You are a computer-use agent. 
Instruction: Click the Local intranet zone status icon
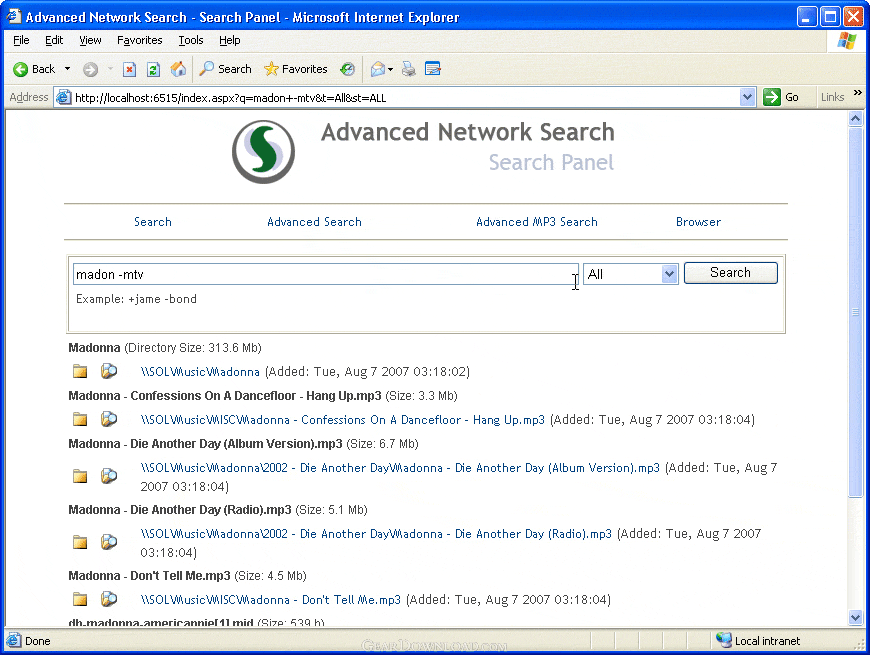(x=724, y=640)
